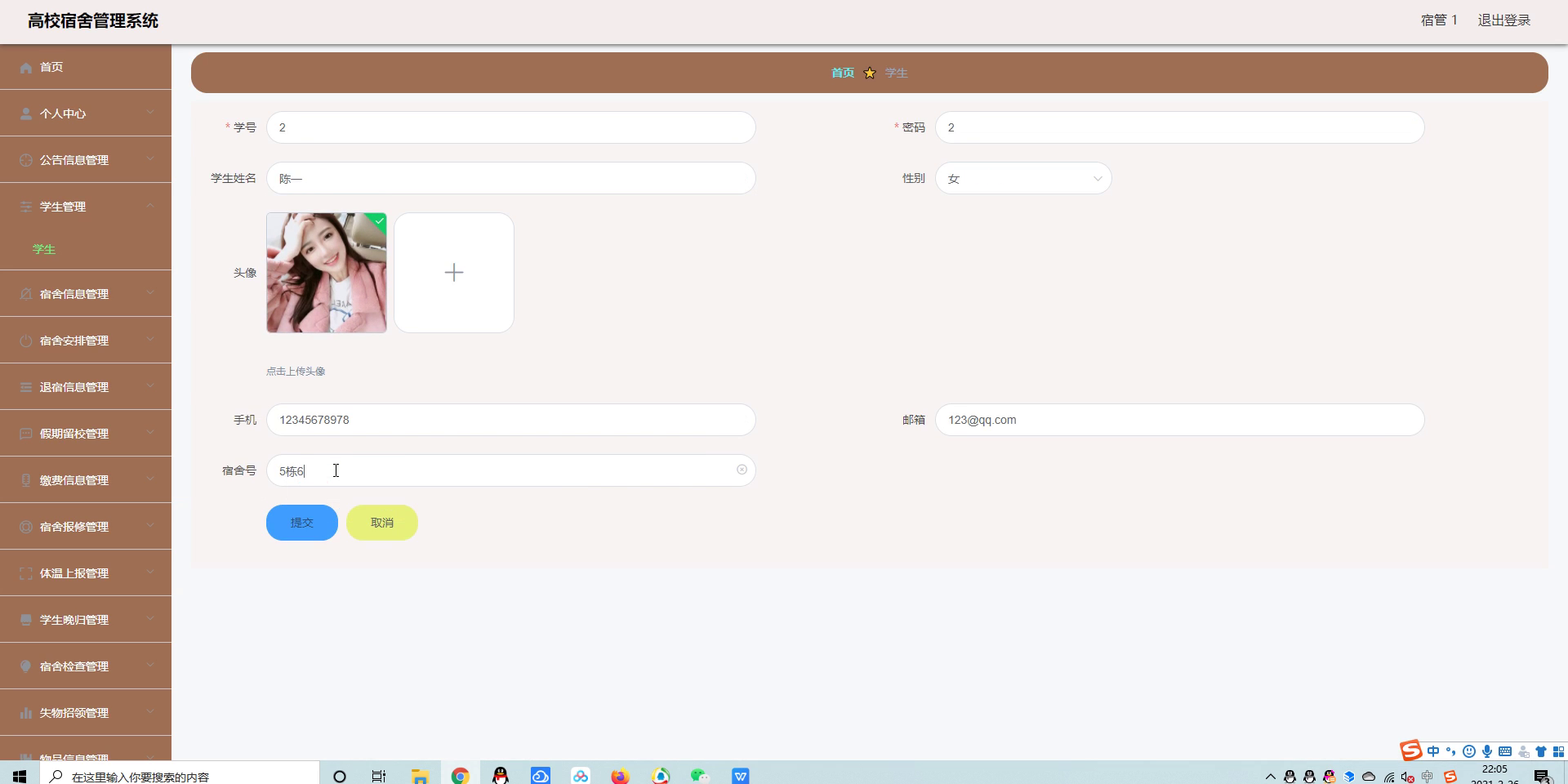Open QQ penguin app in the taskbar

[x=501, y=776]
